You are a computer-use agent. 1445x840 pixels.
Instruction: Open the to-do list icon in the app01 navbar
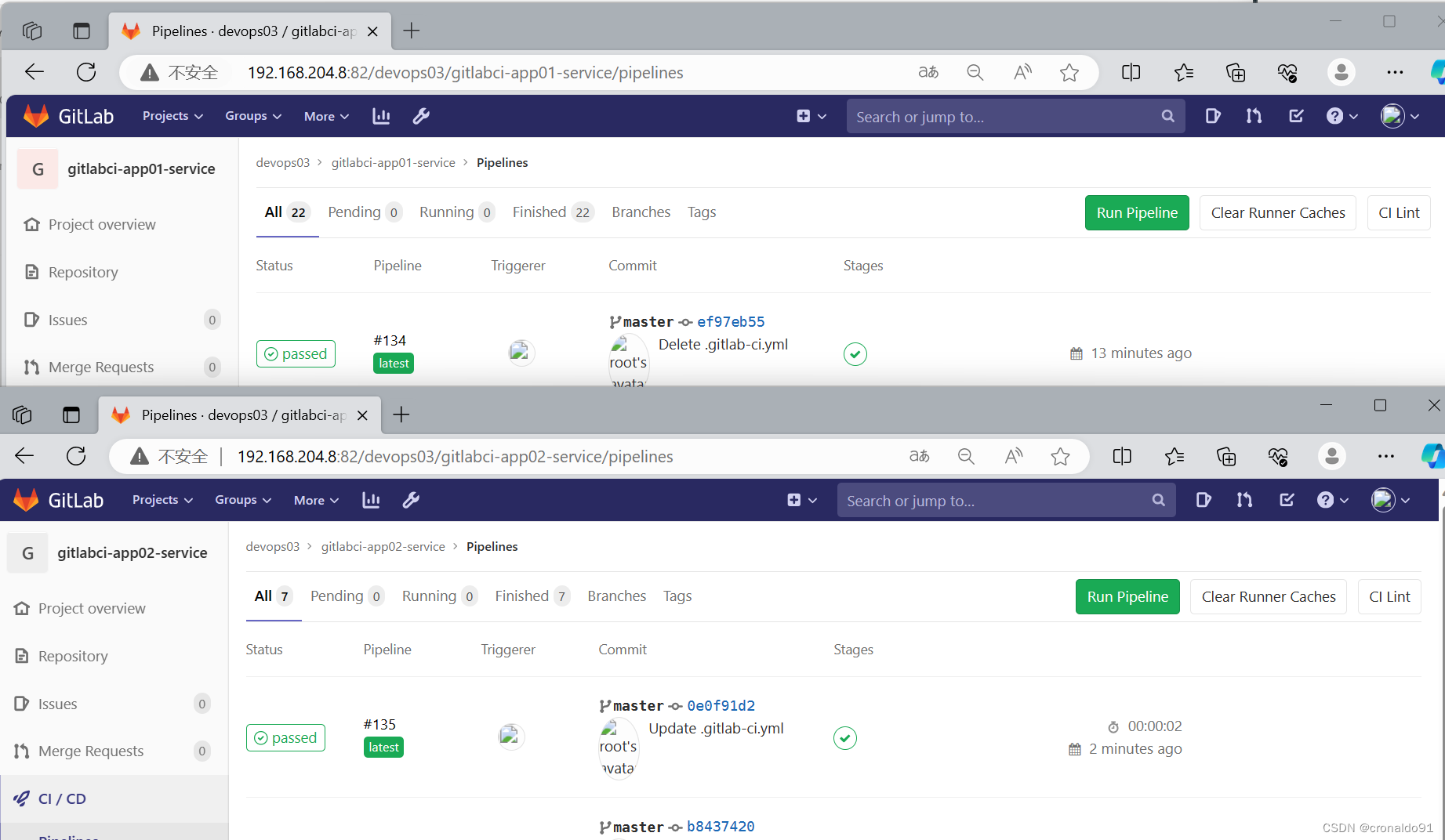[1296, 116]
